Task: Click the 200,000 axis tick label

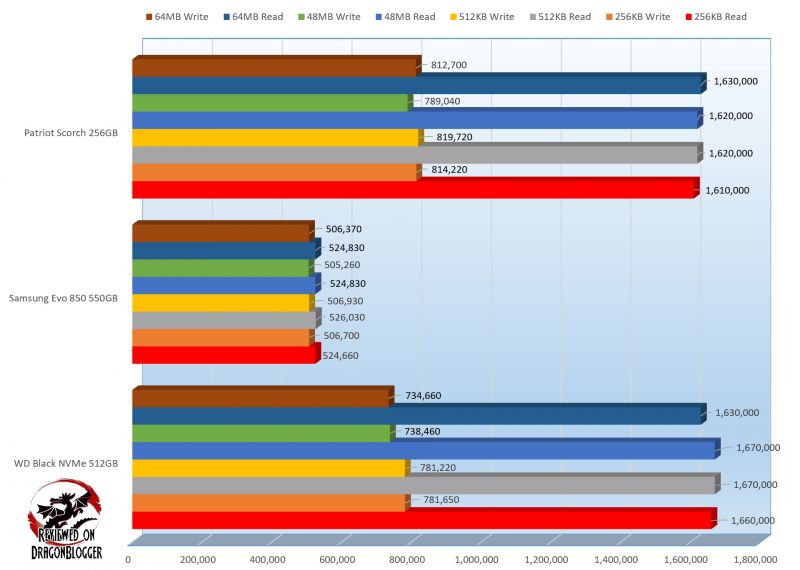Action: (197, 560)
